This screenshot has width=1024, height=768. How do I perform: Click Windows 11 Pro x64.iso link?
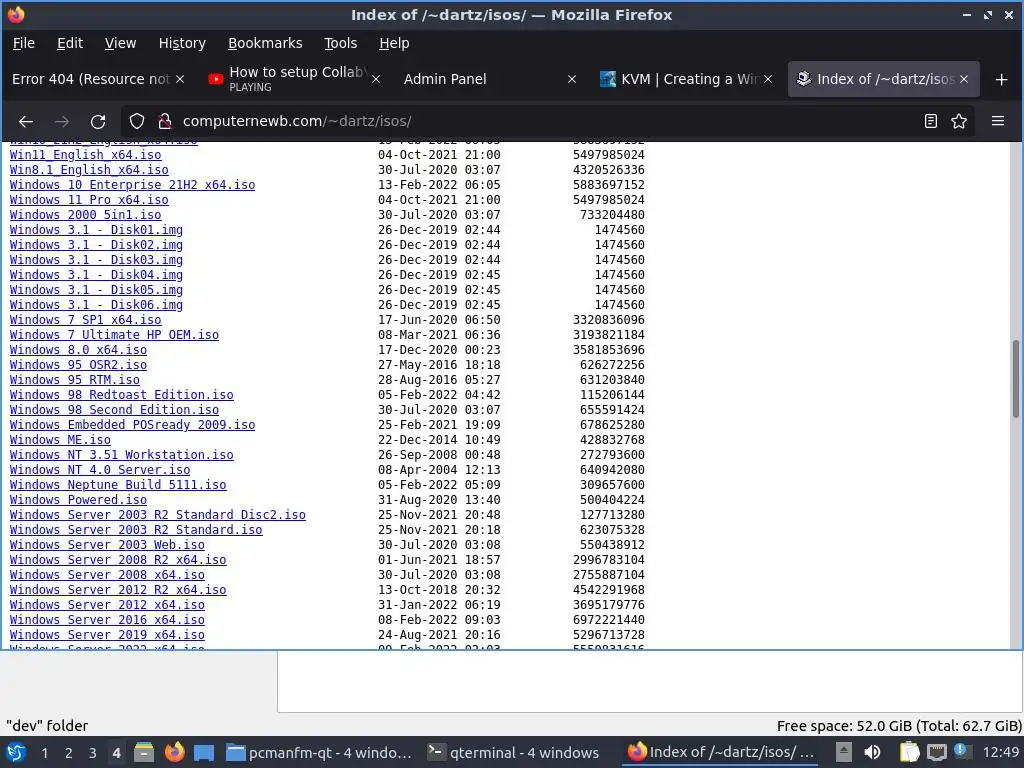click(x=89, y=200)
